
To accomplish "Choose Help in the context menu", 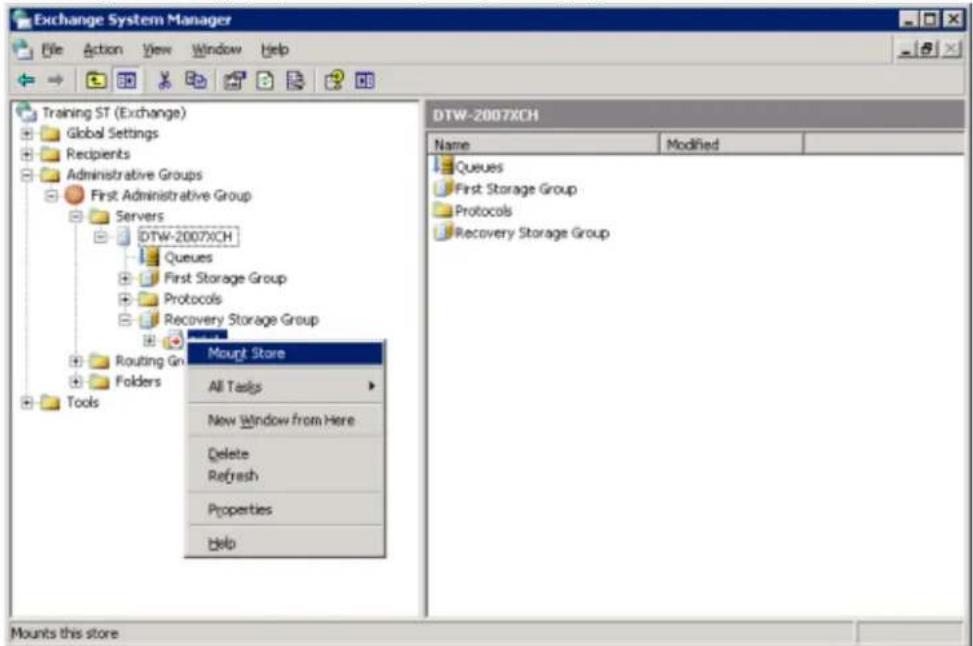I will pos(285,543).
